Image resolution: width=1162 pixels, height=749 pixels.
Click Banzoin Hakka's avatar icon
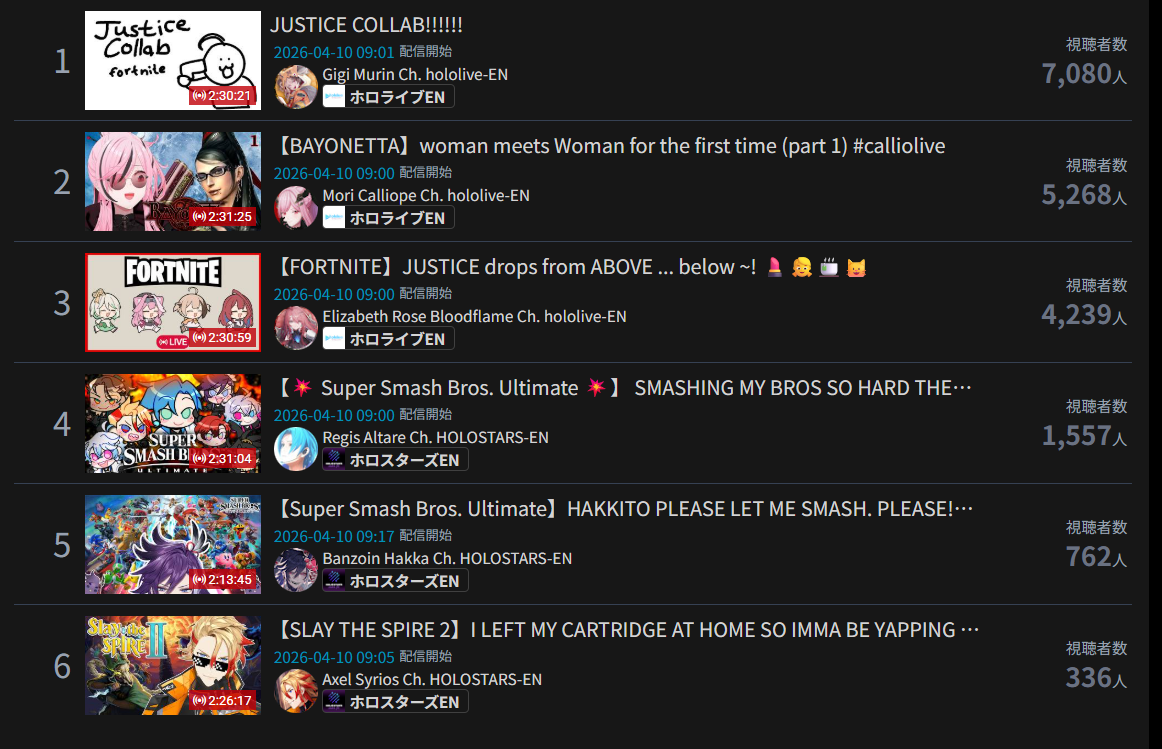coord(296,570)
